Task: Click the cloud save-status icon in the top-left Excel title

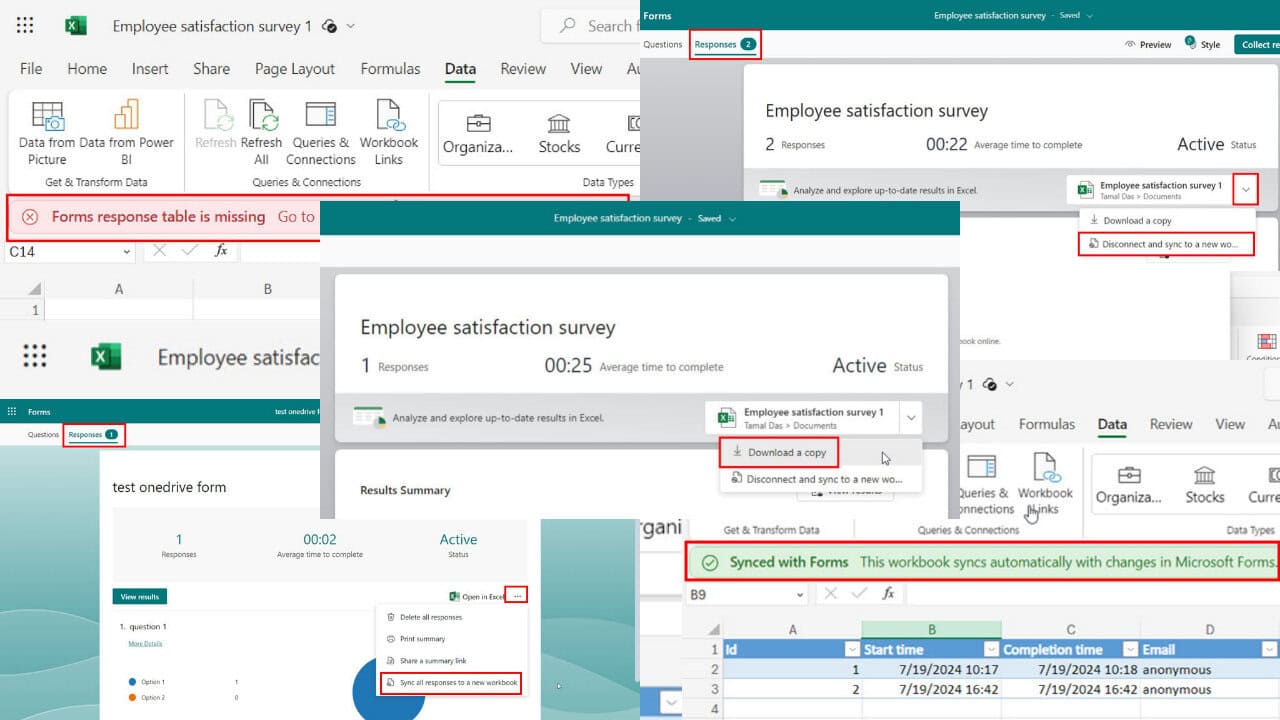Action: point(330,27)
